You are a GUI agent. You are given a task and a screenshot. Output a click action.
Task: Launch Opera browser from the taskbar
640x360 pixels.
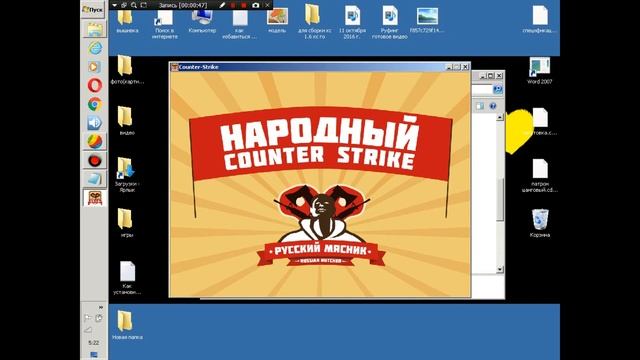95,85
